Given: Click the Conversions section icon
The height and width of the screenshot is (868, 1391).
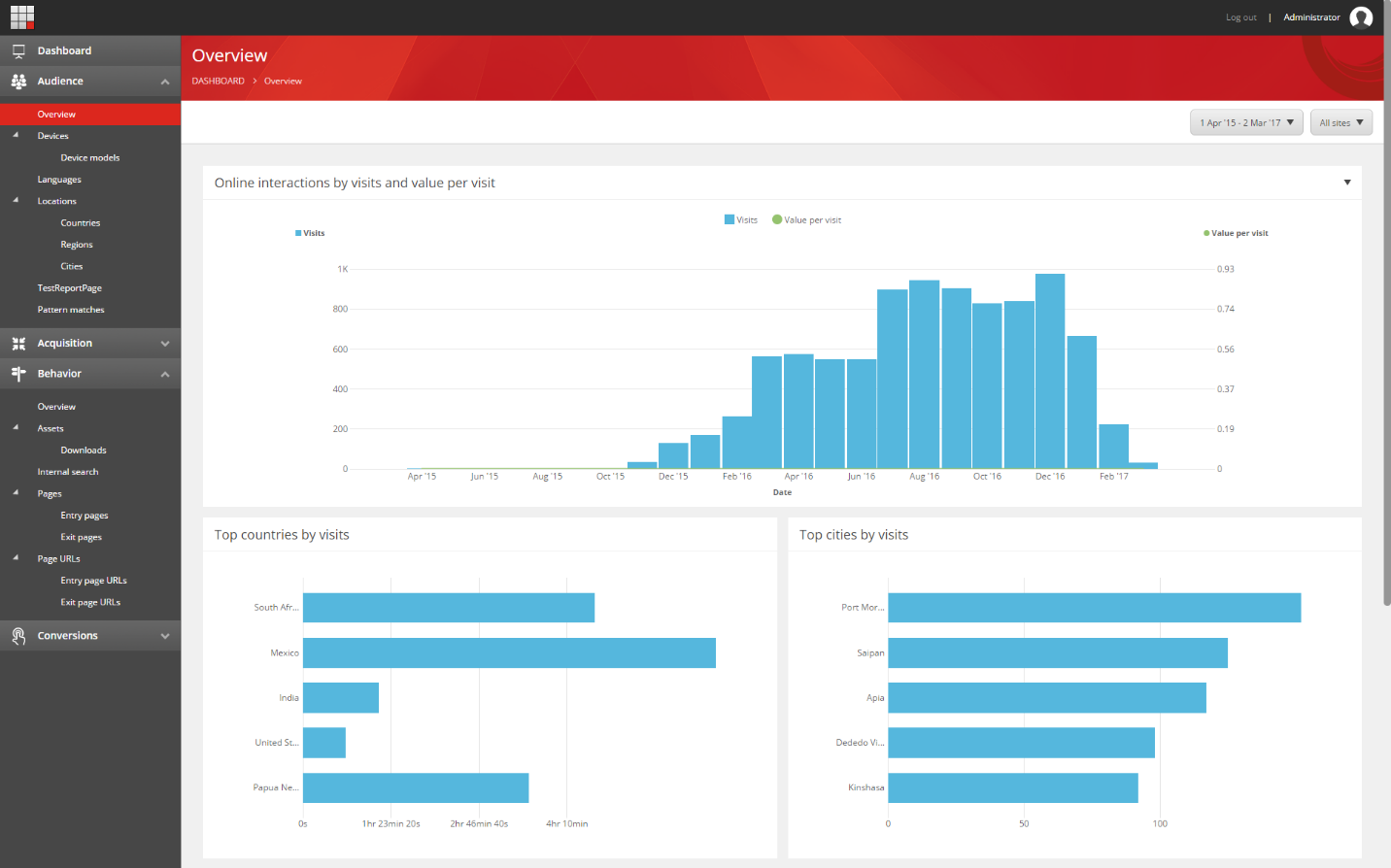Looking at the screenshot, I should pyautogui.click(x=18, y=636).
